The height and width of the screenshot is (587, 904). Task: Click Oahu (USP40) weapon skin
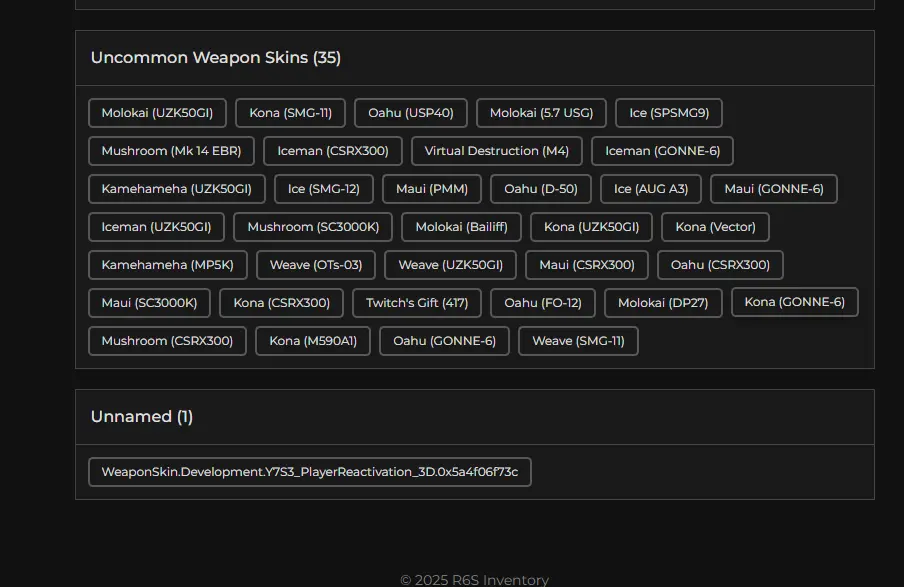point(410,113)
